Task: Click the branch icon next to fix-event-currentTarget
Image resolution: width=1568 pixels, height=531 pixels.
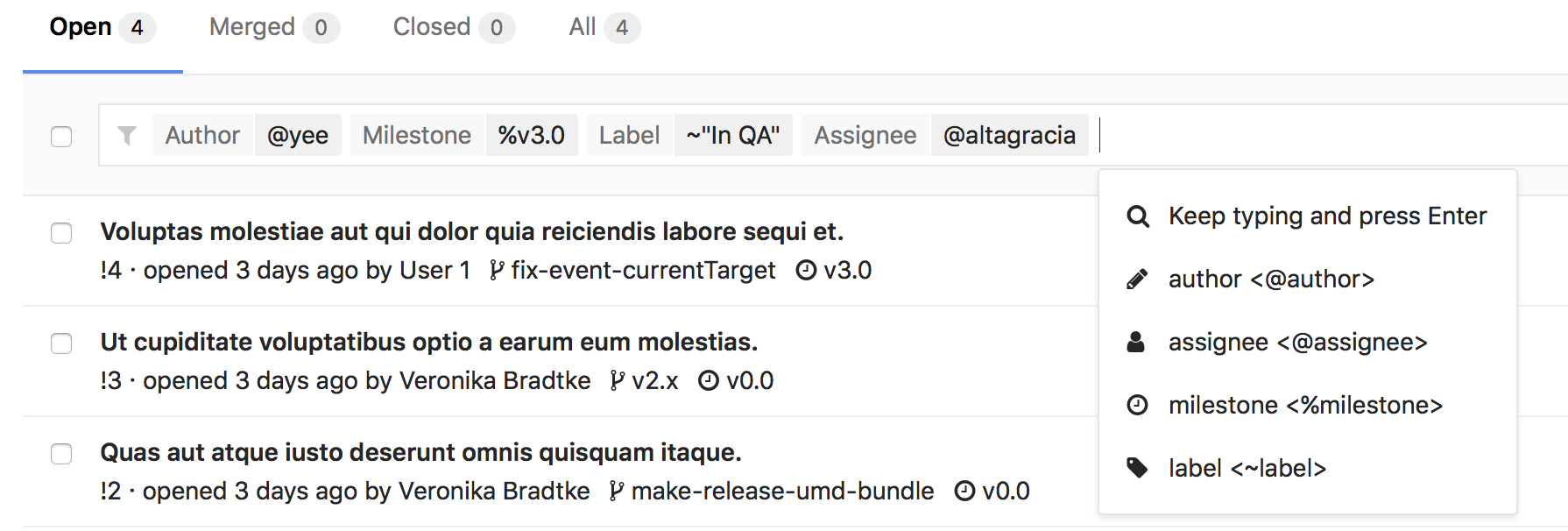Action: 496,270
